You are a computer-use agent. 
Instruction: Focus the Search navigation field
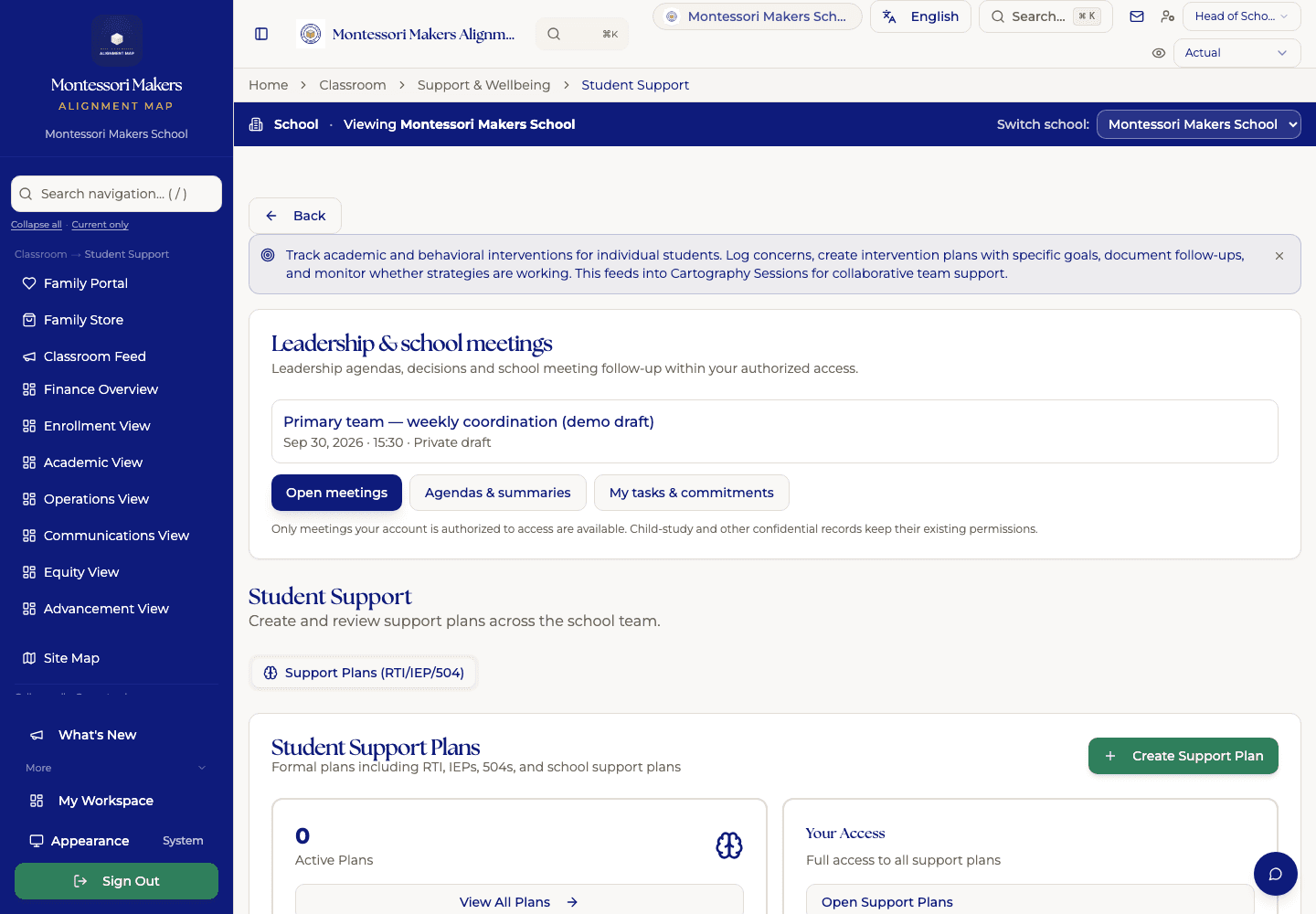pyautogui.click(x=117, y=194)
